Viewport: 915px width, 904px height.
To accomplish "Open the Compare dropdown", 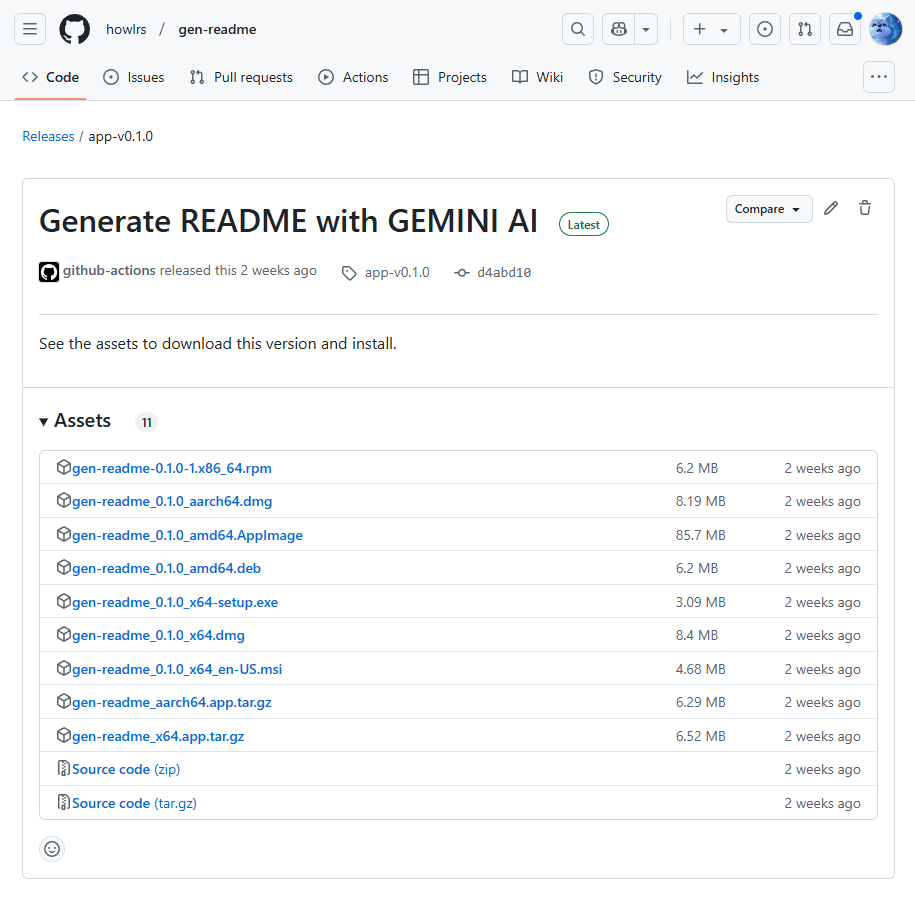I will [768, 208].
